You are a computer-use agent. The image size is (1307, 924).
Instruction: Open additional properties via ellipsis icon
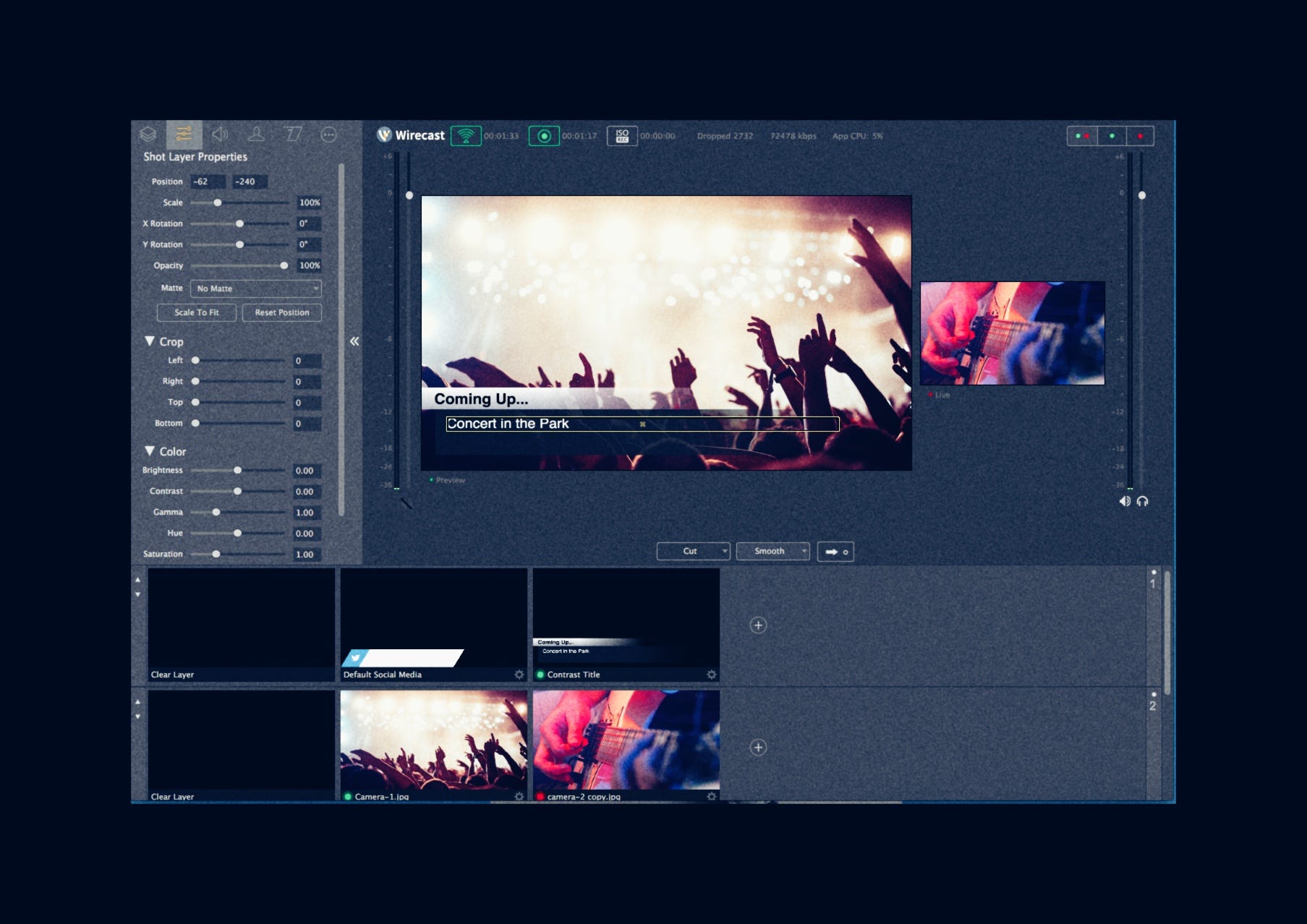point(329,134)
